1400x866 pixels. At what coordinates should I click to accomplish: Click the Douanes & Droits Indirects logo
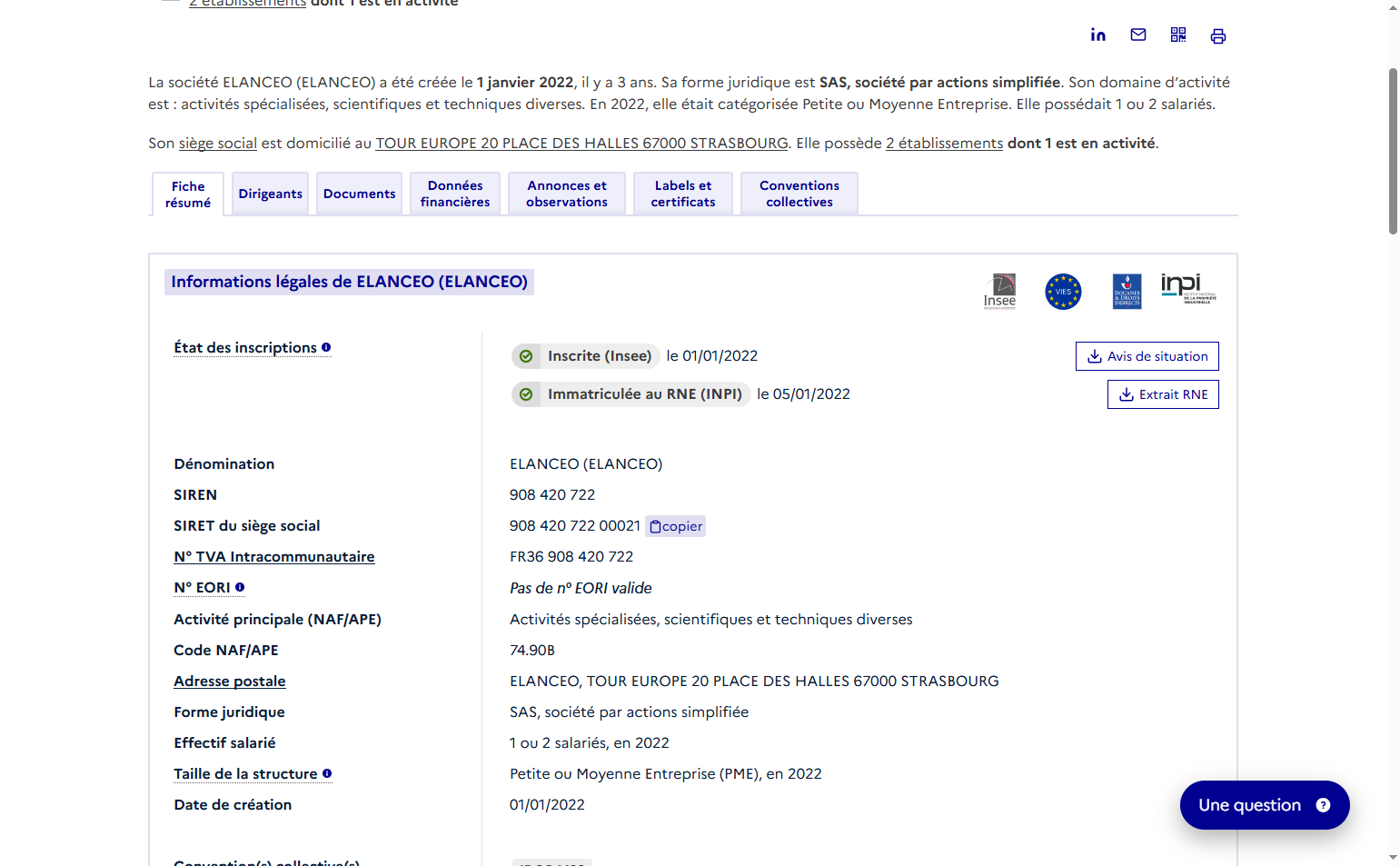[1127, 292]
